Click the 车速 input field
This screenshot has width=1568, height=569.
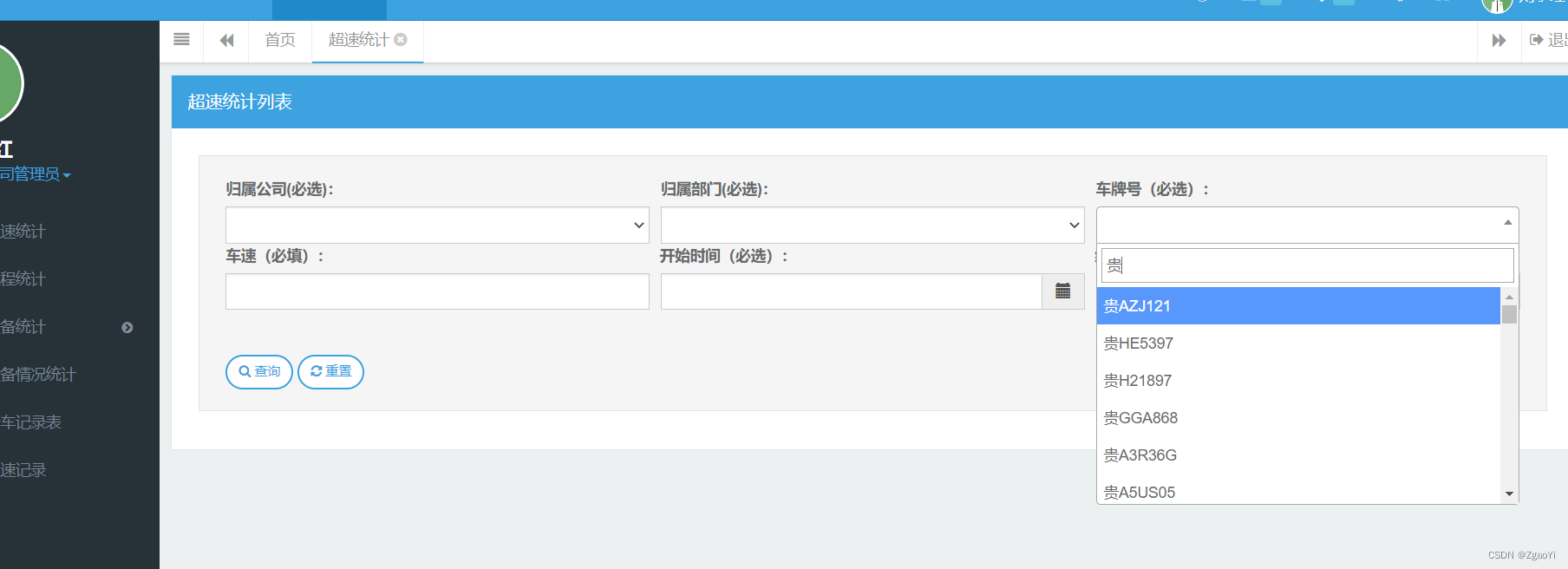coord(437,291)
